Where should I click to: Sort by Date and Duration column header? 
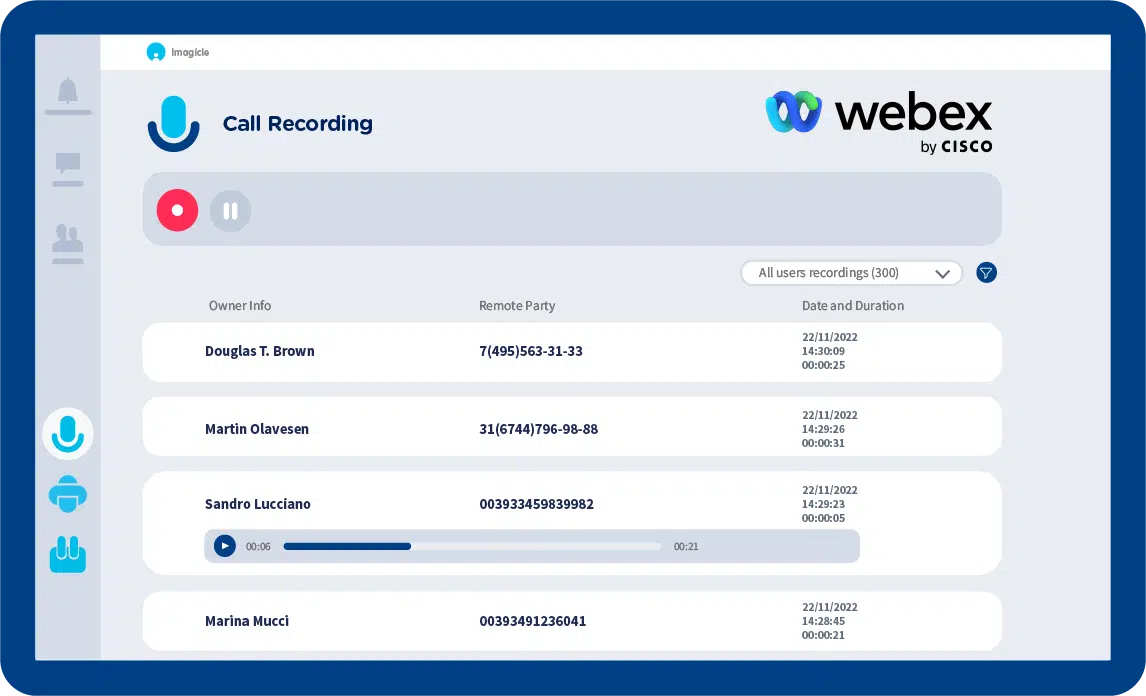(x=852, y=306)
